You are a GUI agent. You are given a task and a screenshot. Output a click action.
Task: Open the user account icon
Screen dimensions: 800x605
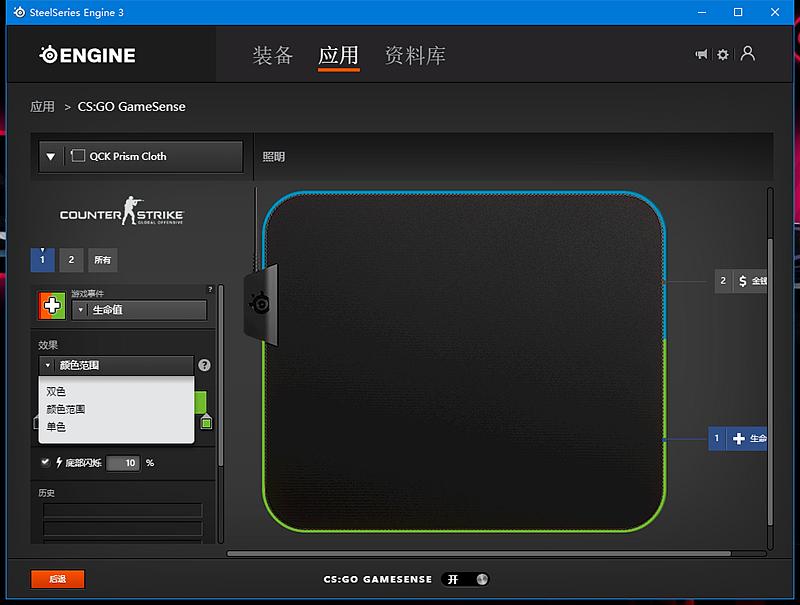[x=747, y=54]
